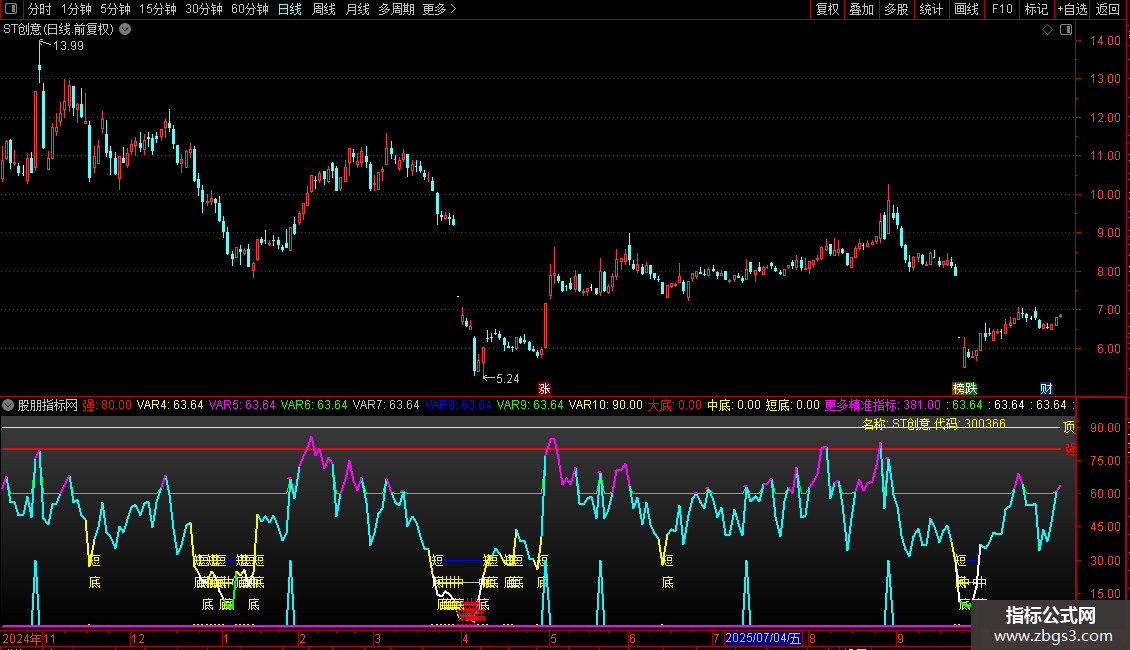1130x650 pixels.
Task: Add the stock via +自选 button
Action: 1071,9
